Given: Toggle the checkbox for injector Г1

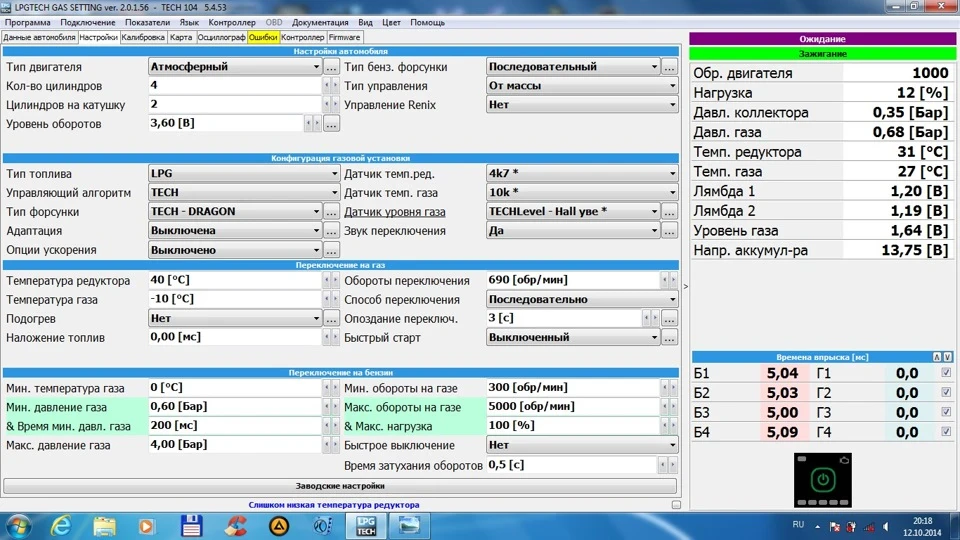Looking at the screenshot, I should click(x=946, y=372).
